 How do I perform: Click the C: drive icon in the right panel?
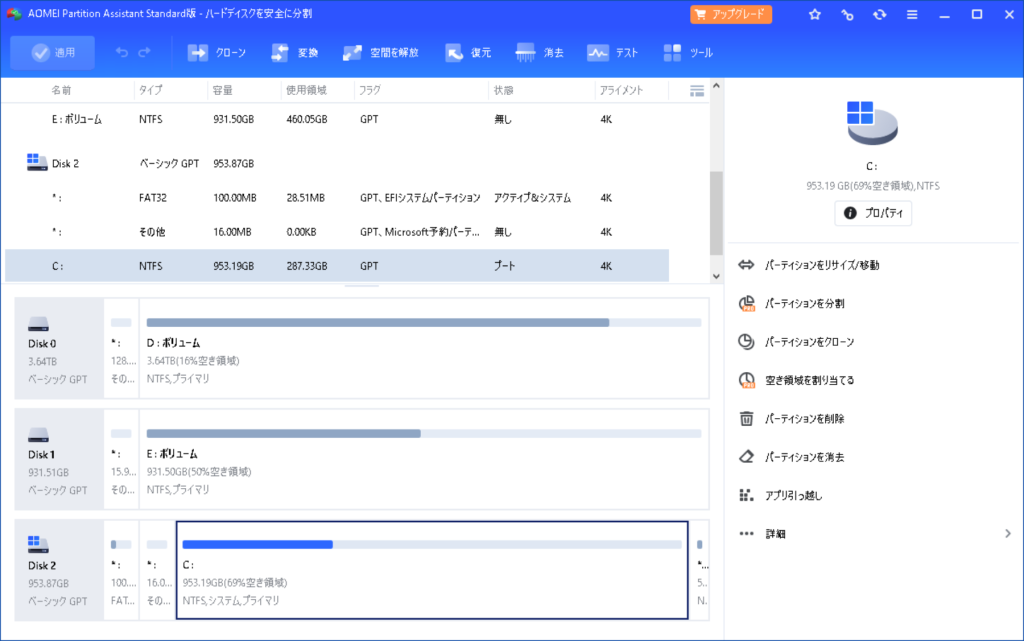[x=872, y=123]
